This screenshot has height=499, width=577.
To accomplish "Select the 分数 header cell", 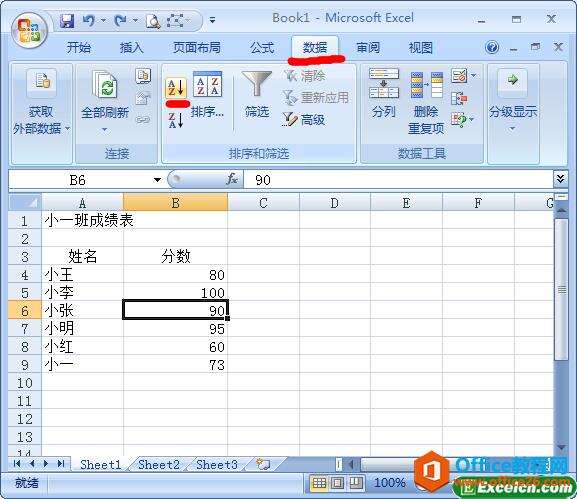I will click(176, 256).
